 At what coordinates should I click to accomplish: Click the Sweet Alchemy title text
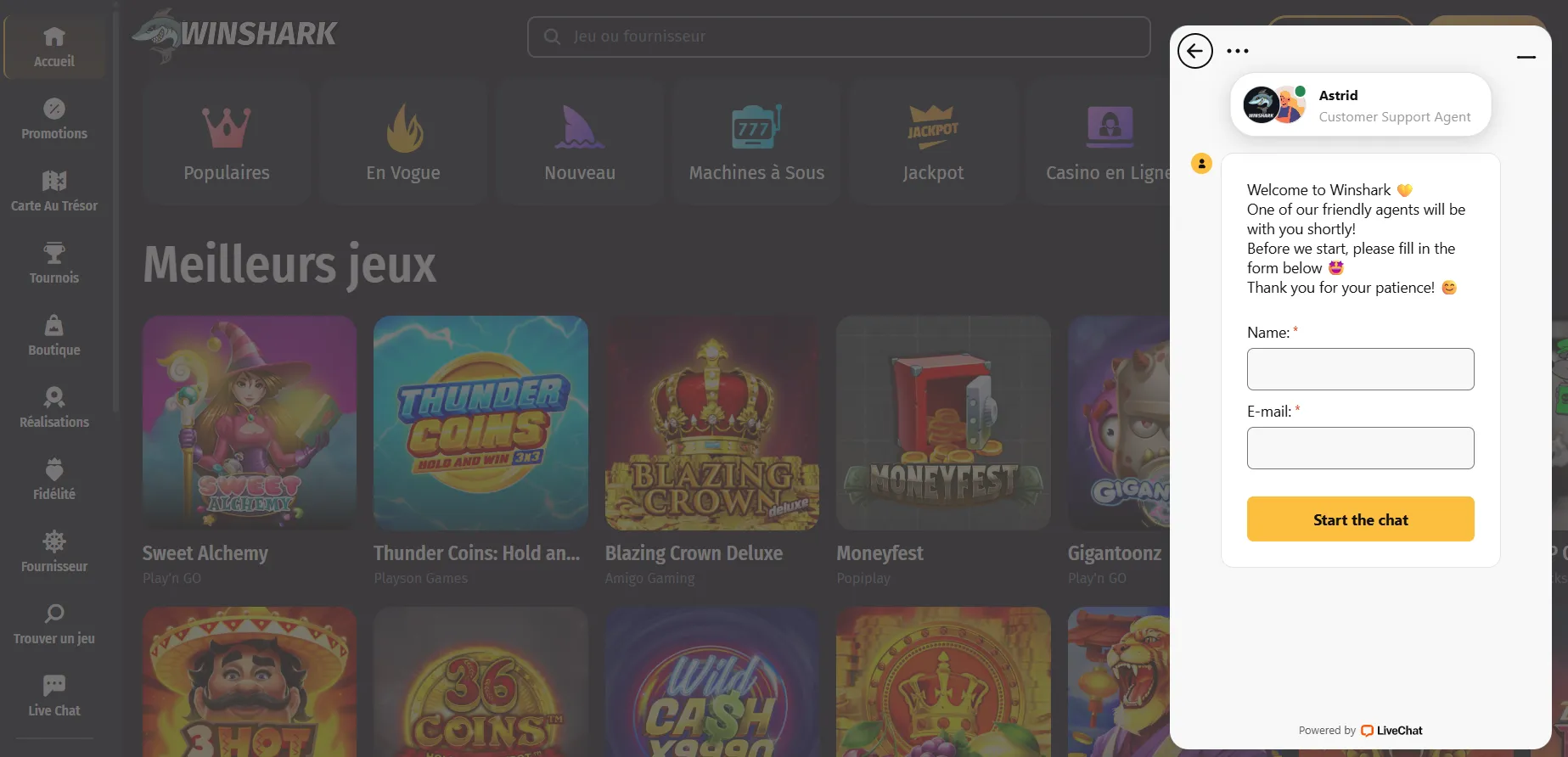tap(205, 553)
